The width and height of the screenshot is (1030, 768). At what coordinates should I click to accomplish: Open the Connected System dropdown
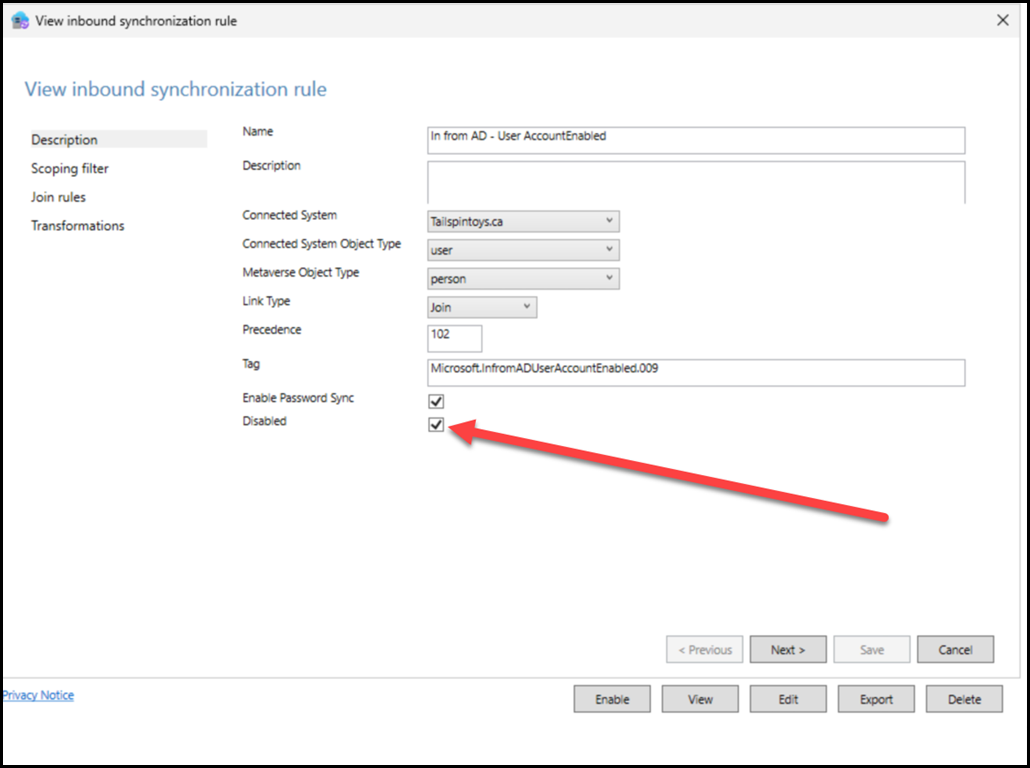[523, 221]
